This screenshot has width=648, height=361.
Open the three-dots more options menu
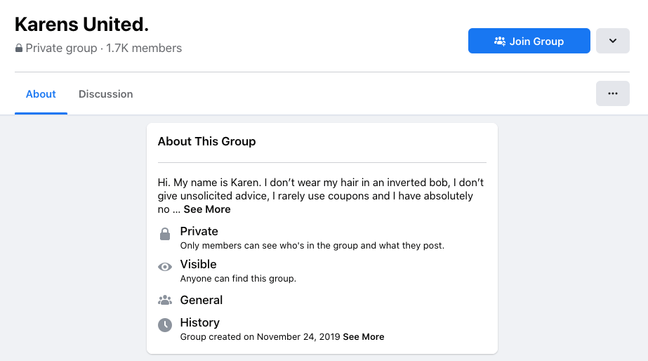click(x=612, y=94)
